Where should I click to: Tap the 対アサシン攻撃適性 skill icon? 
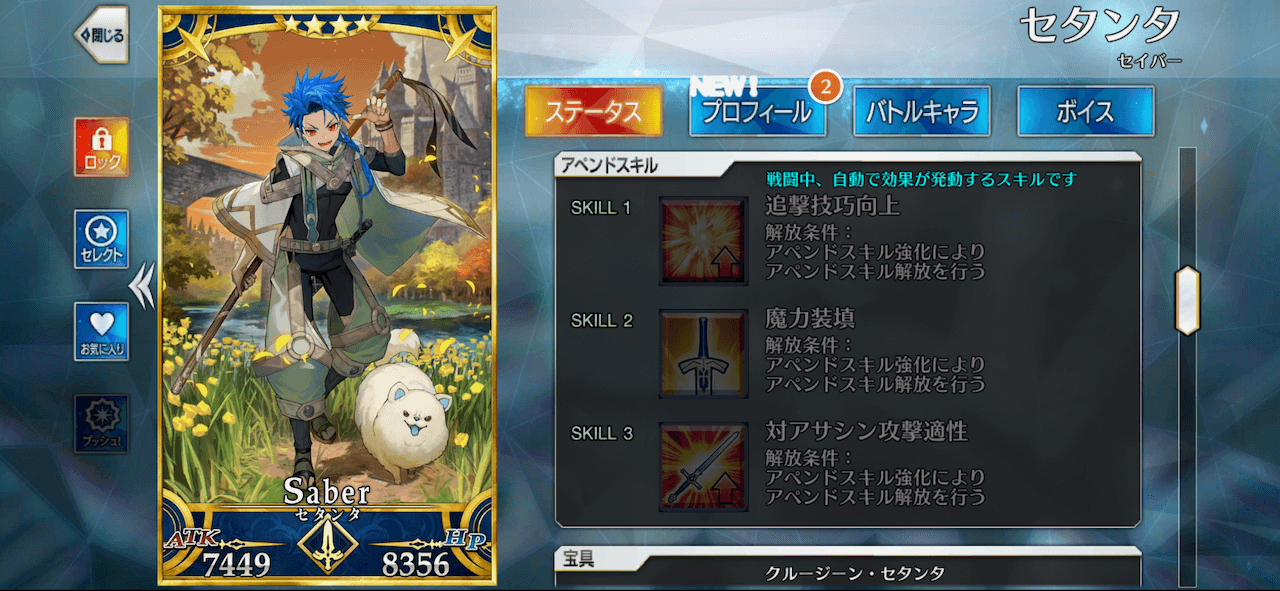703,467
